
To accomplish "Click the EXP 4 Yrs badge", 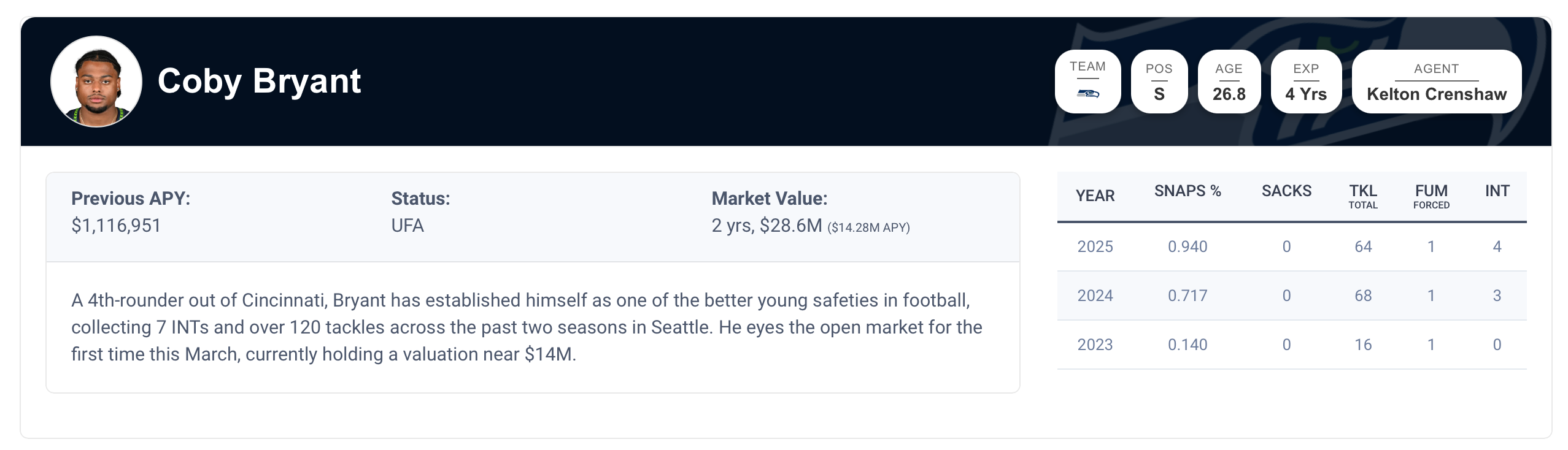I will (x=1305, y=82).
